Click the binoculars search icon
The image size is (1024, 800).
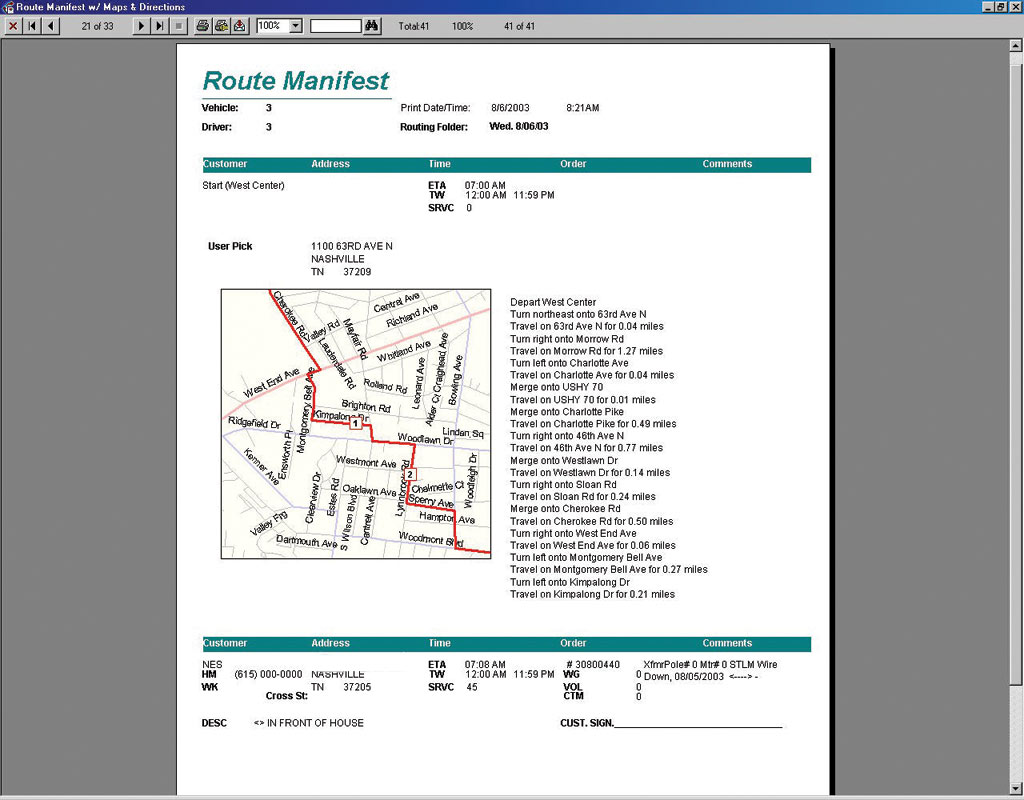click(x=372, y=26)
